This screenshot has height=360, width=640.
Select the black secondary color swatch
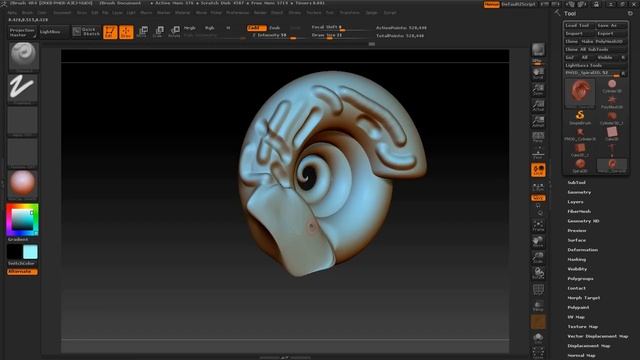tap(14, 252)
